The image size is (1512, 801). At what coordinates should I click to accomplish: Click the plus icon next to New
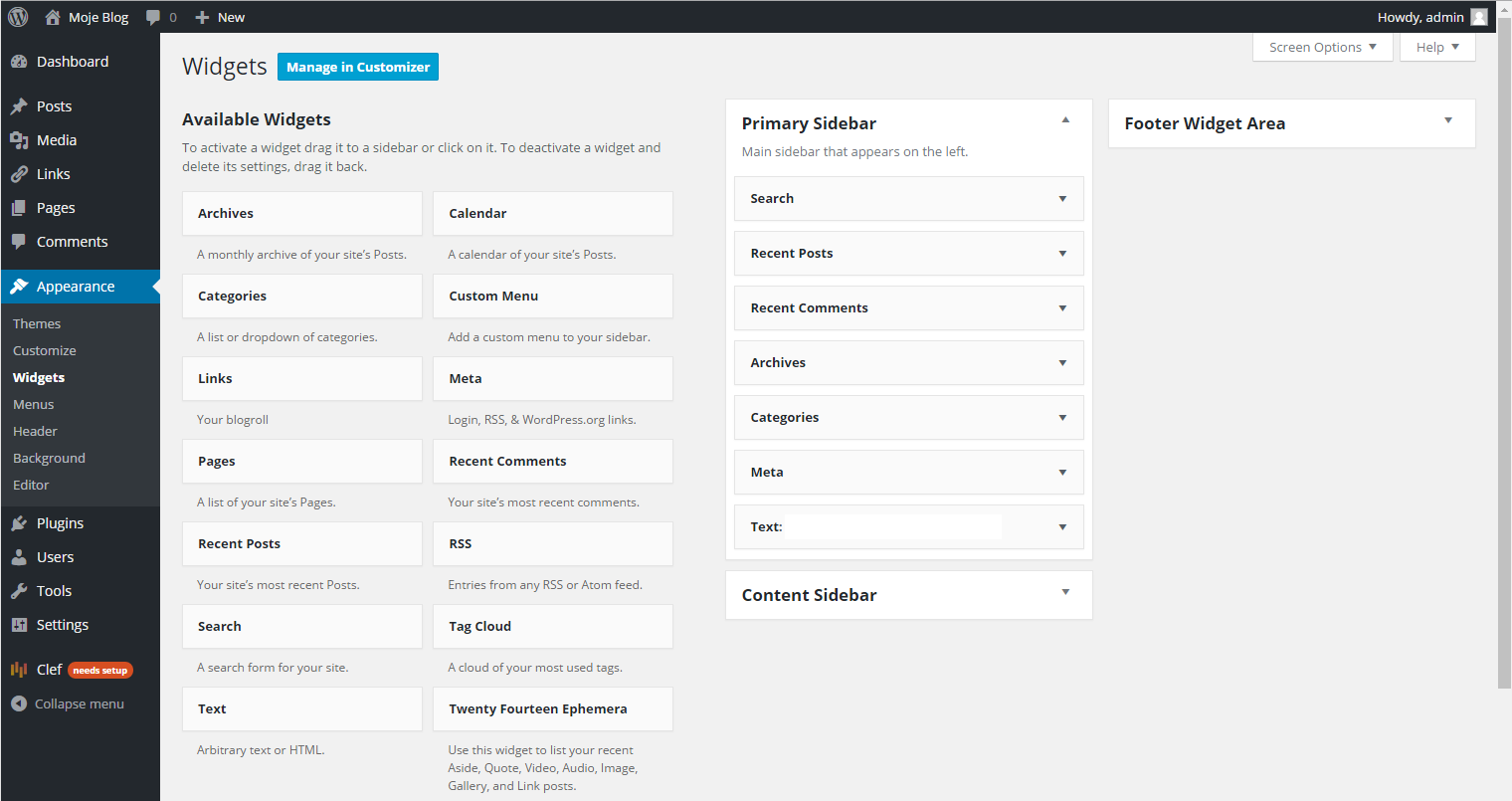pyautogui.click(x=202, y=17)
